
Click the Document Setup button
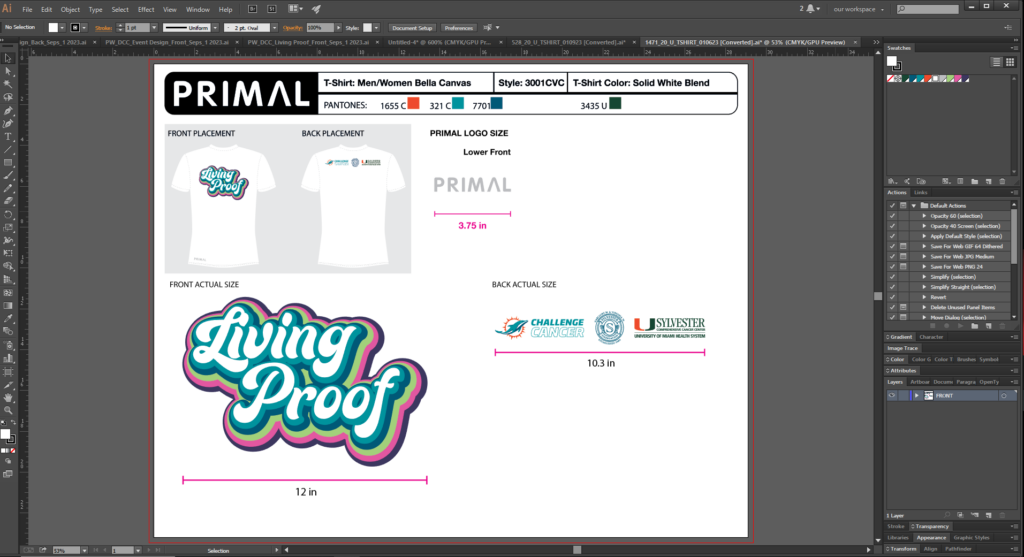click(411, 28)
